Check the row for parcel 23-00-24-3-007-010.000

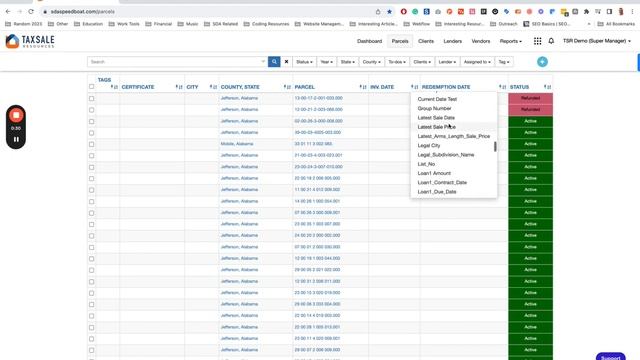click(x=91, y=167)
